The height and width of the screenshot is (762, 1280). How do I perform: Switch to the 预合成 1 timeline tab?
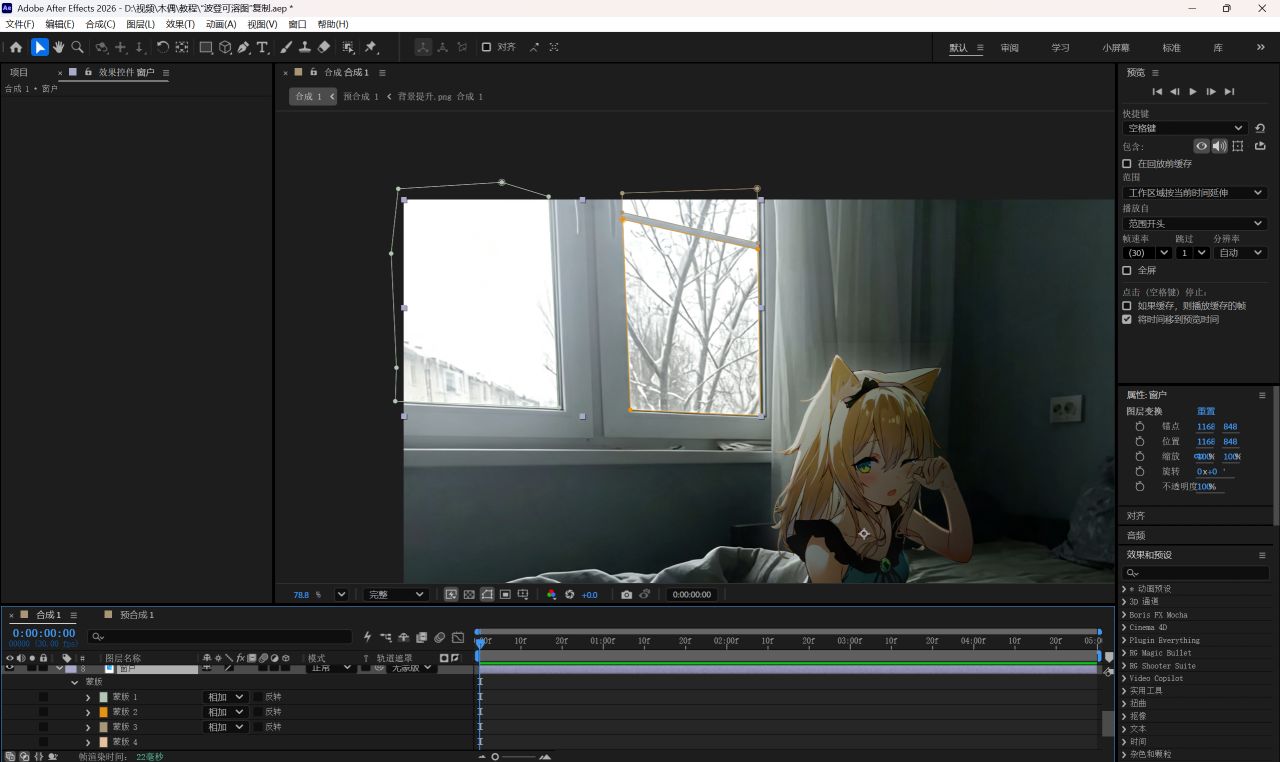[137, 615]
